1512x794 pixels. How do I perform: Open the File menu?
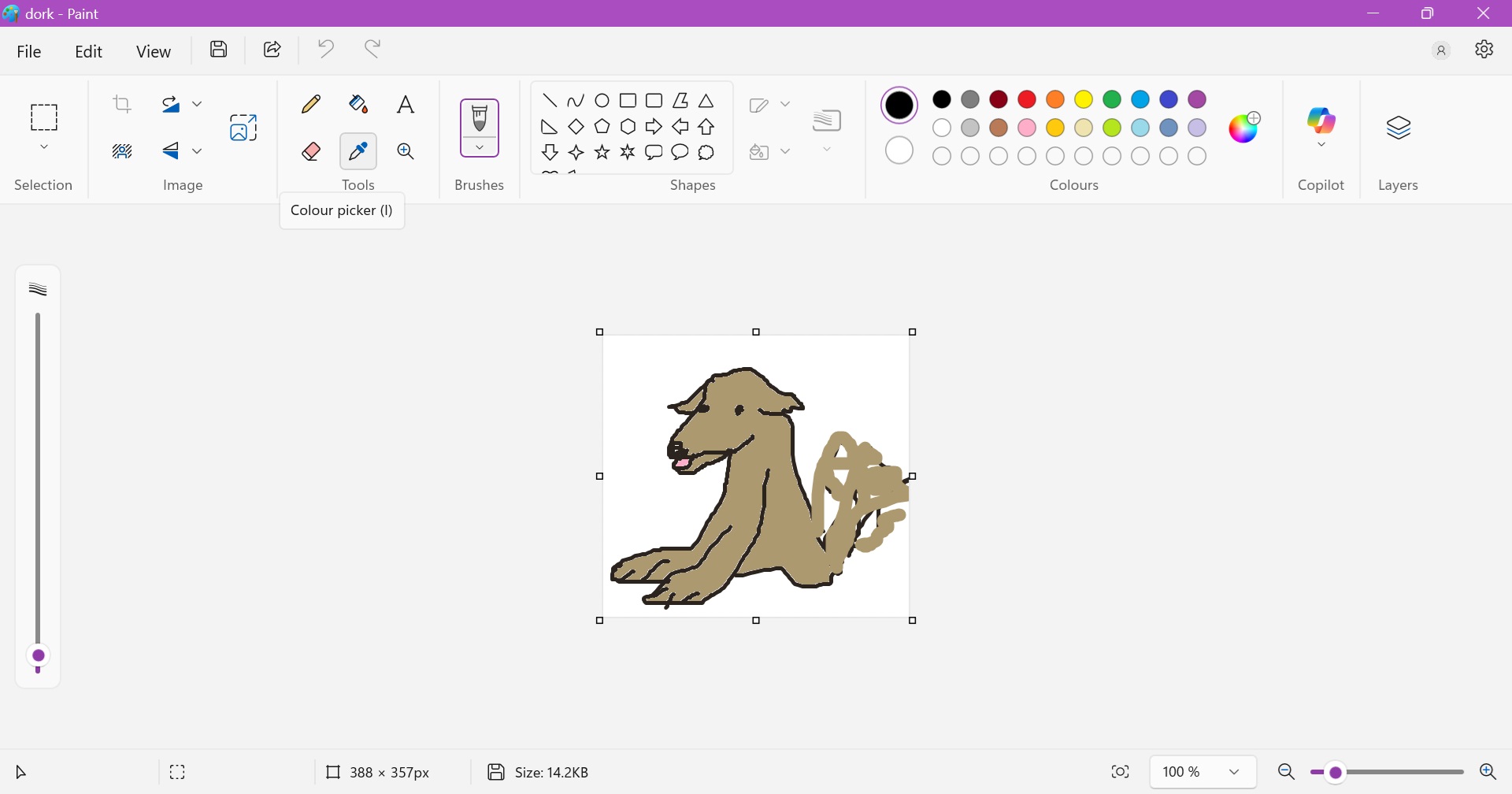click(30, 52)
